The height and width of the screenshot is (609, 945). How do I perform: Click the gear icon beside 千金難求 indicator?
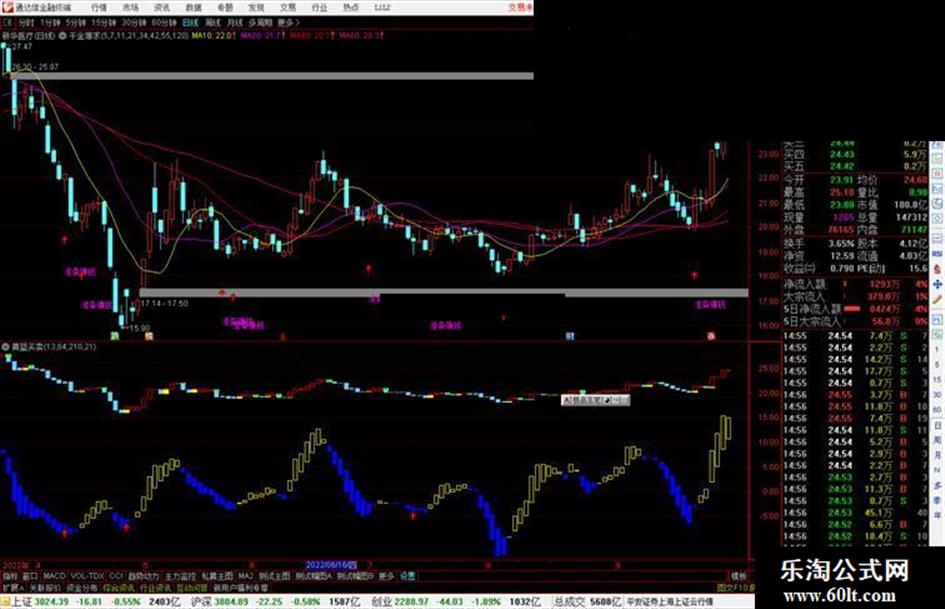click(x=63, y=36)
